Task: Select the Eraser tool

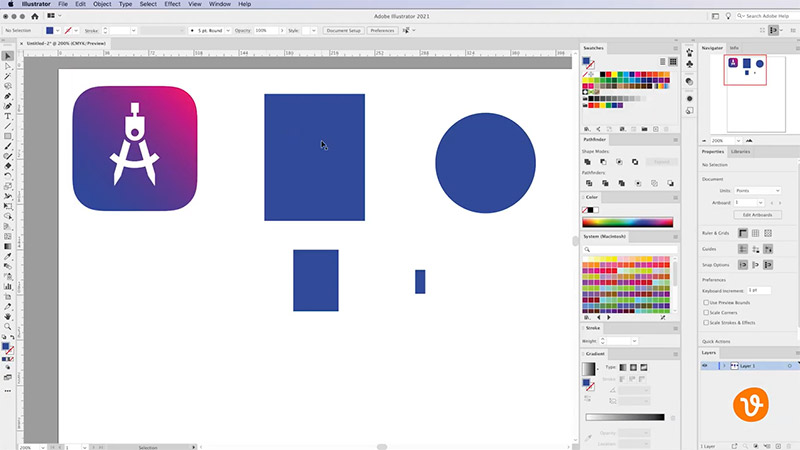Action: 8,166
